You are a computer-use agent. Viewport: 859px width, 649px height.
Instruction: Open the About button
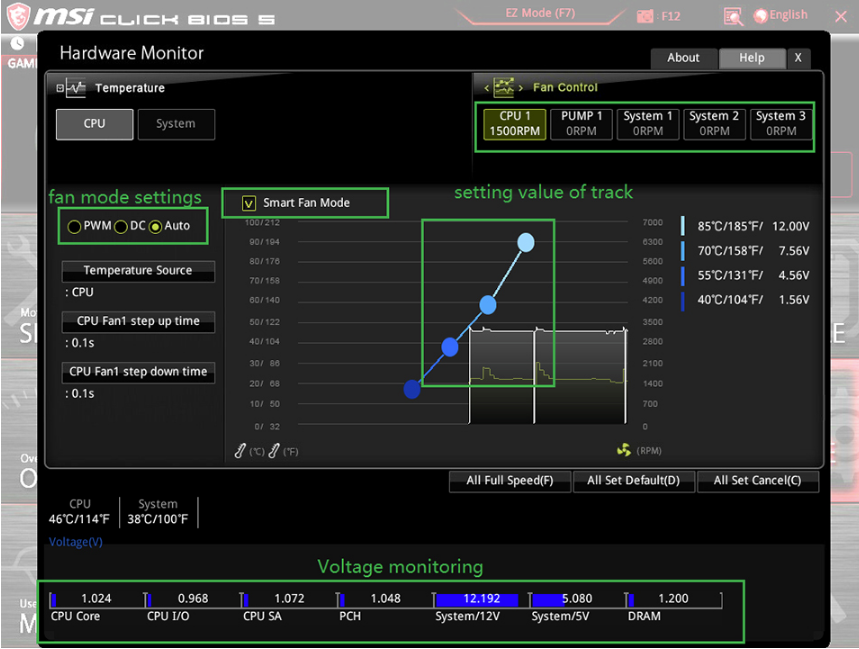(683, 58)
